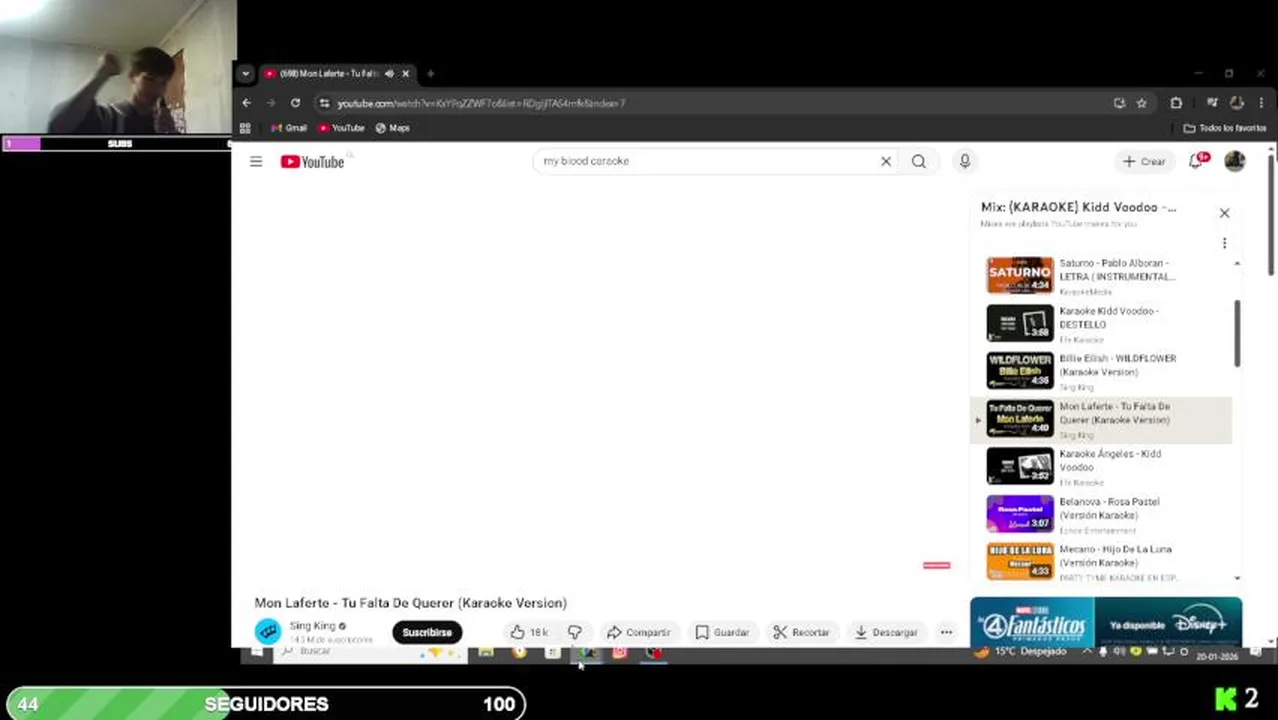Image resolution: width=1278 pixels, height=720 pixels.
Task: Go back with the browser arrow
Action: point(246,103)
